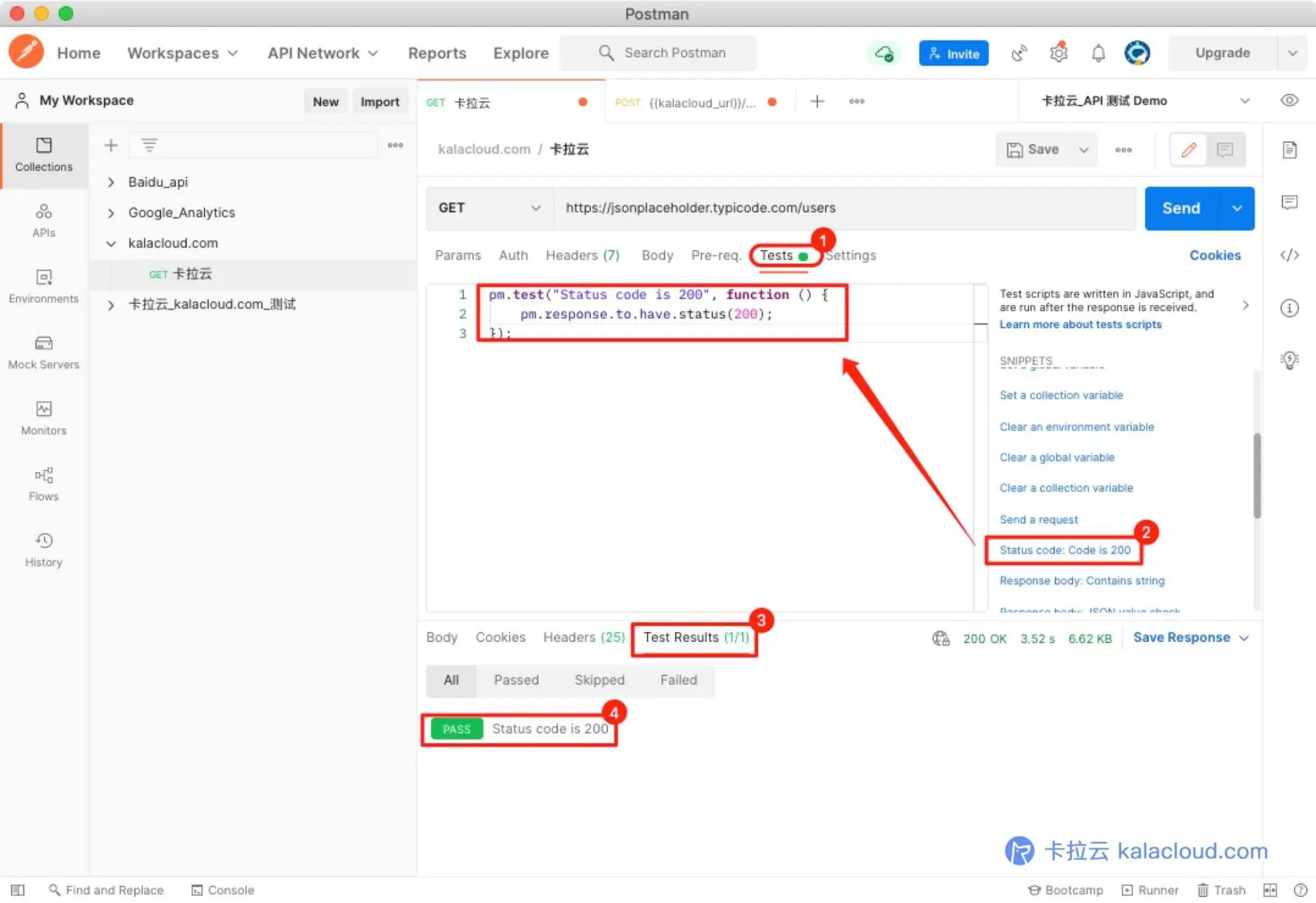Viewport: 1316px width, 903px height.
Task: Open related collections lightbulb icon
Action: click(1290, 360)
